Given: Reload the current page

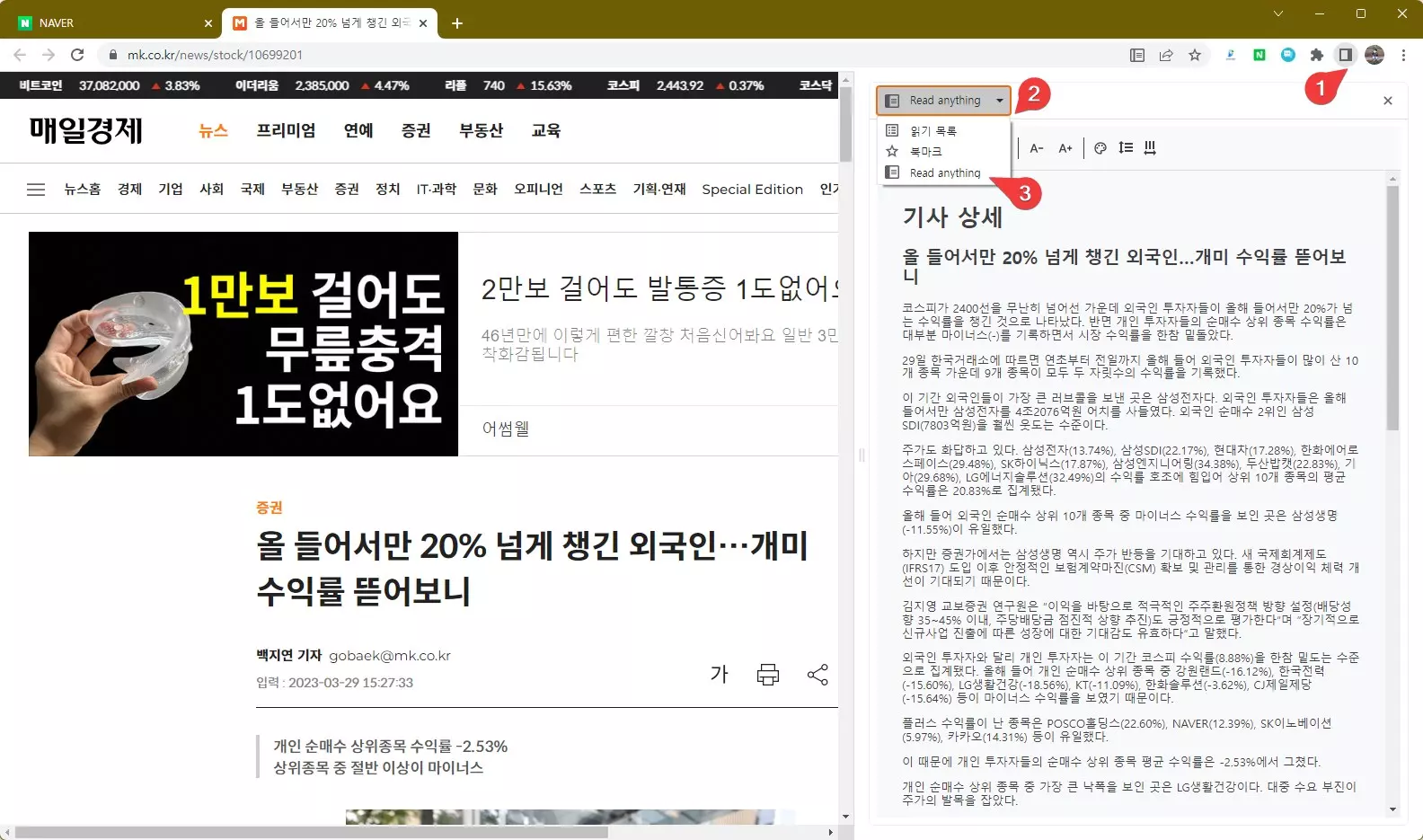Looking at the screenshot, I should (77, 55).
